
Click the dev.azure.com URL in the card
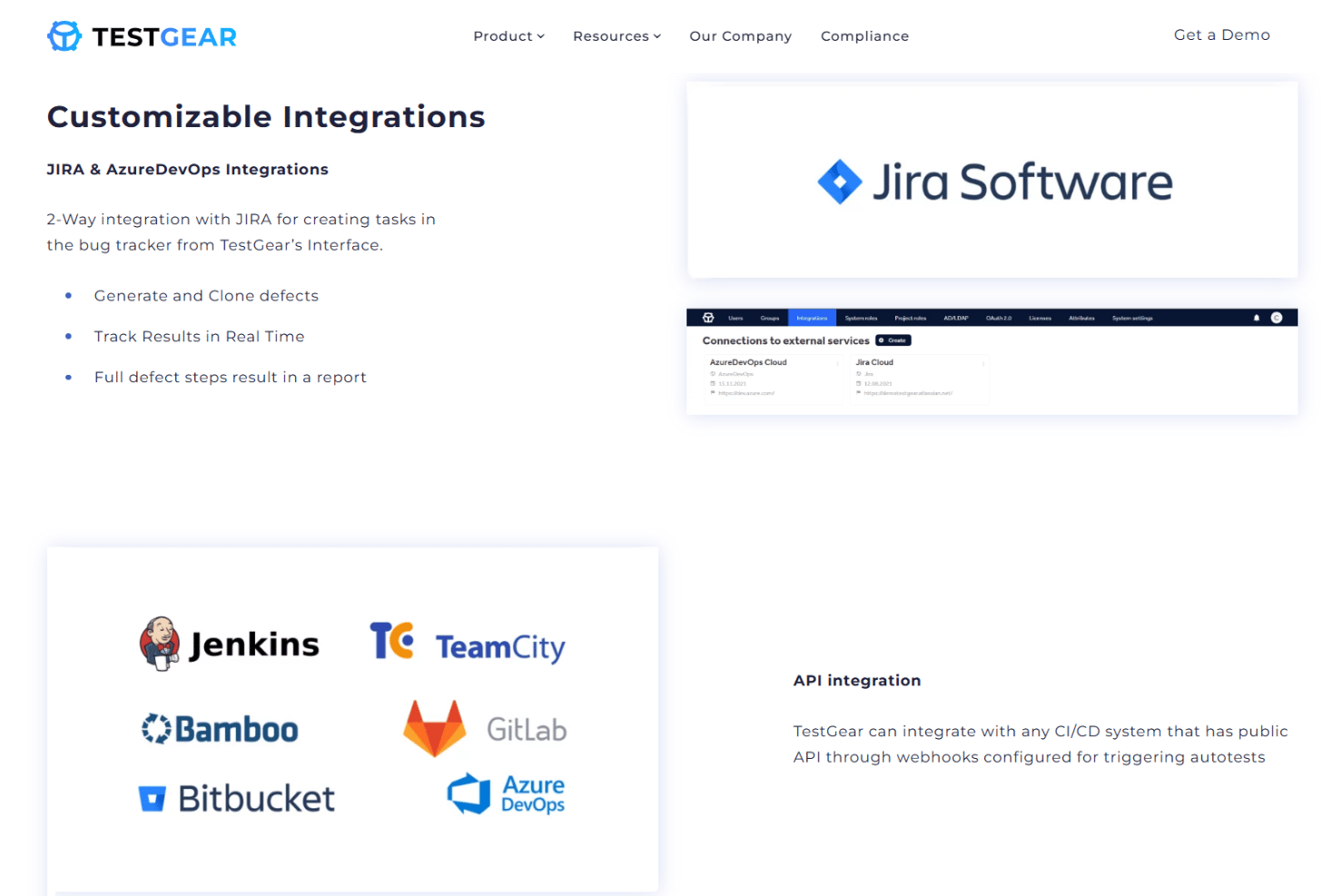746,393
